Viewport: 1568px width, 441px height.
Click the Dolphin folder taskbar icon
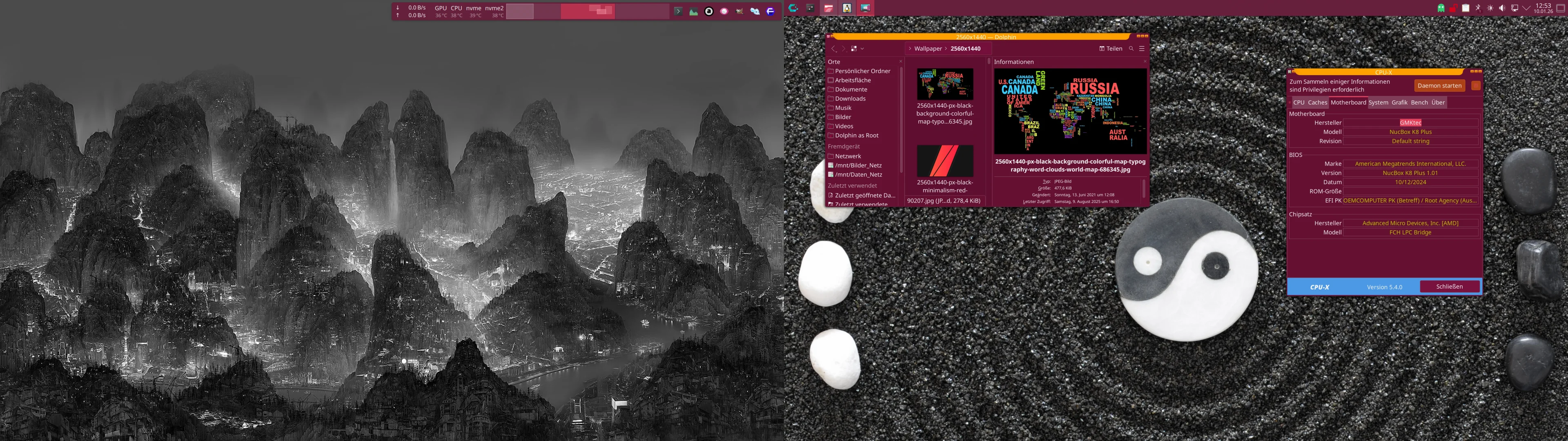pyautogui.click(x=829, y=8)
